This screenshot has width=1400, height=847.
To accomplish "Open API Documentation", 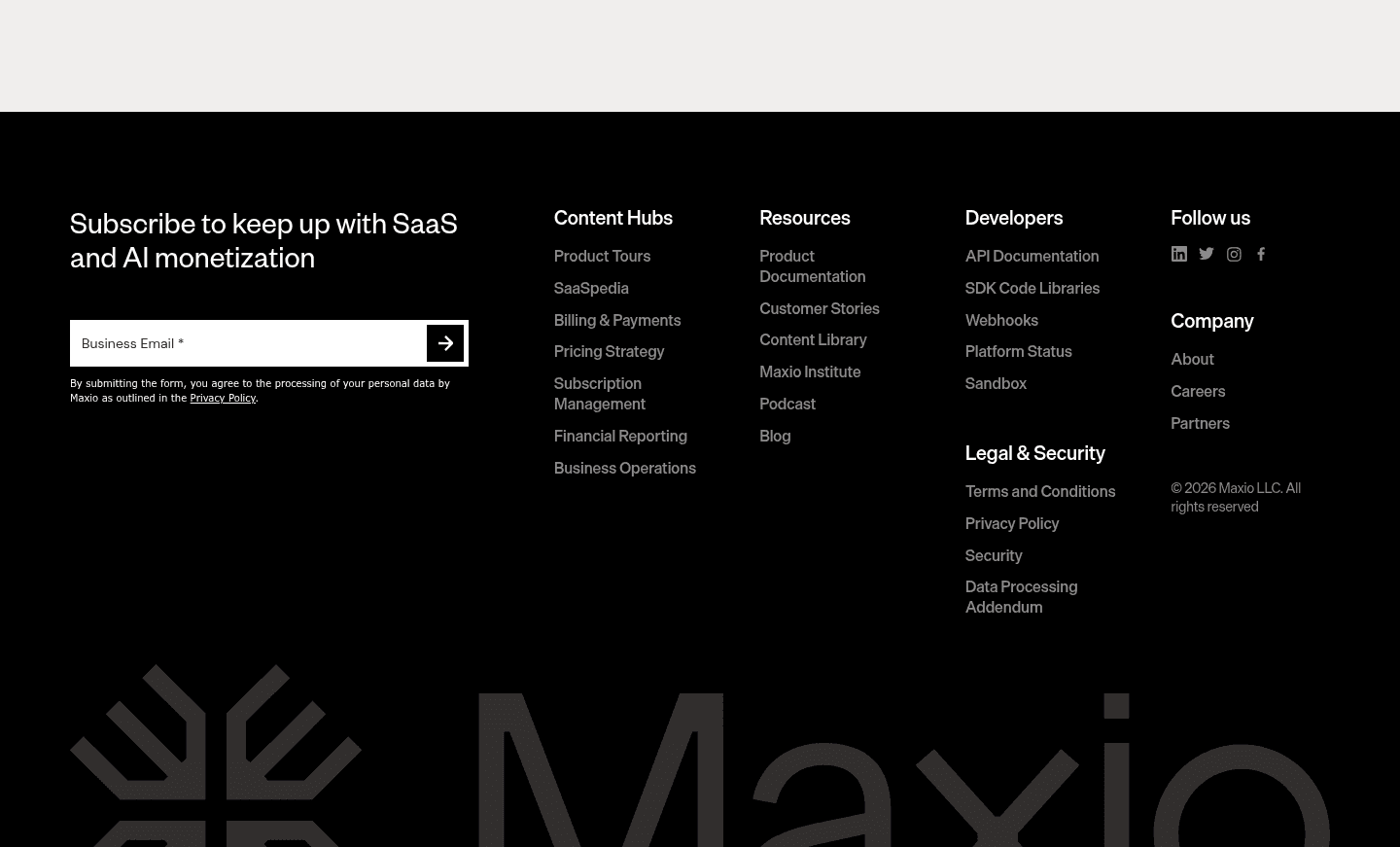I will (1032, 256).
